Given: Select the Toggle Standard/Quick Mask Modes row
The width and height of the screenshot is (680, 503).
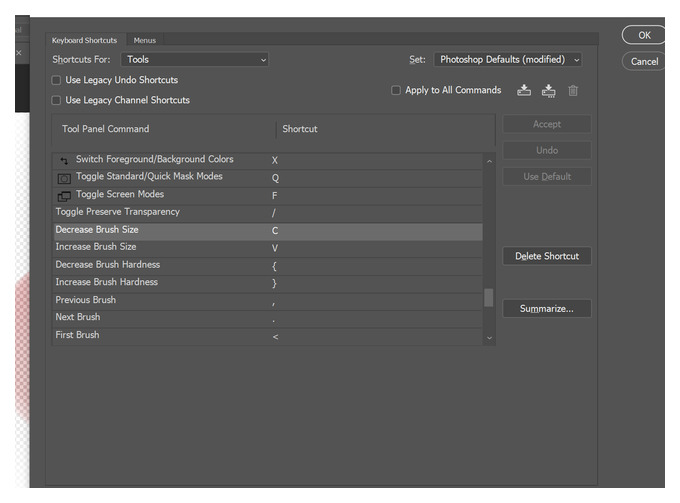Looking at the screenshot, I should (268, 178).
